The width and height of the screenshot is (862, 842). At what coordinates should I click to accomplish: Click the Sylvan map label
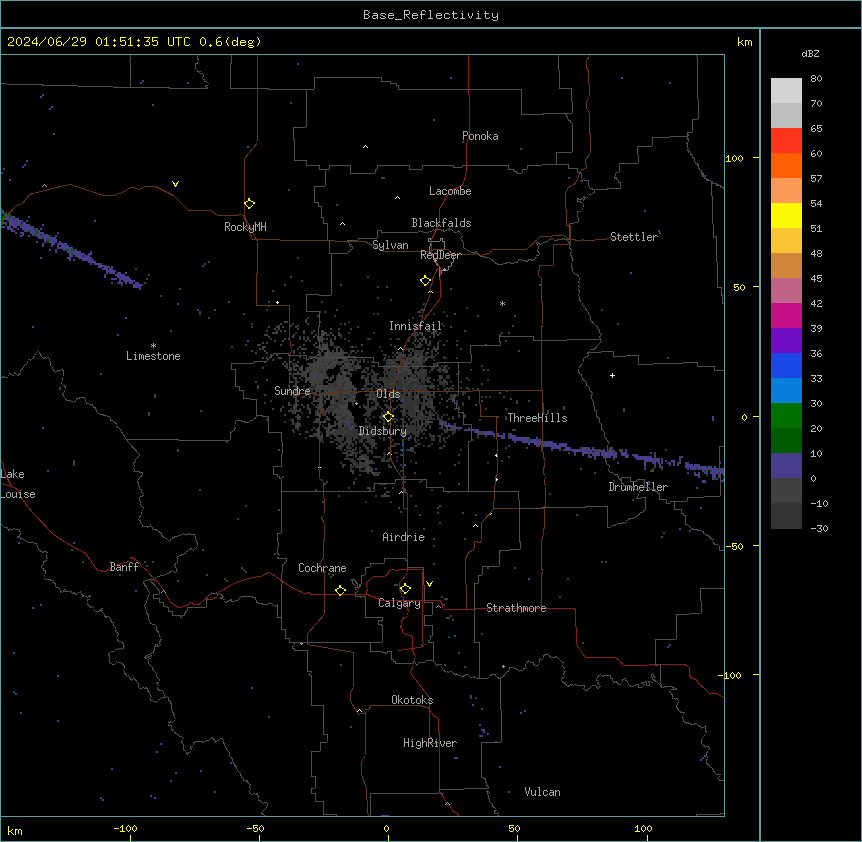tap(390, 245)
